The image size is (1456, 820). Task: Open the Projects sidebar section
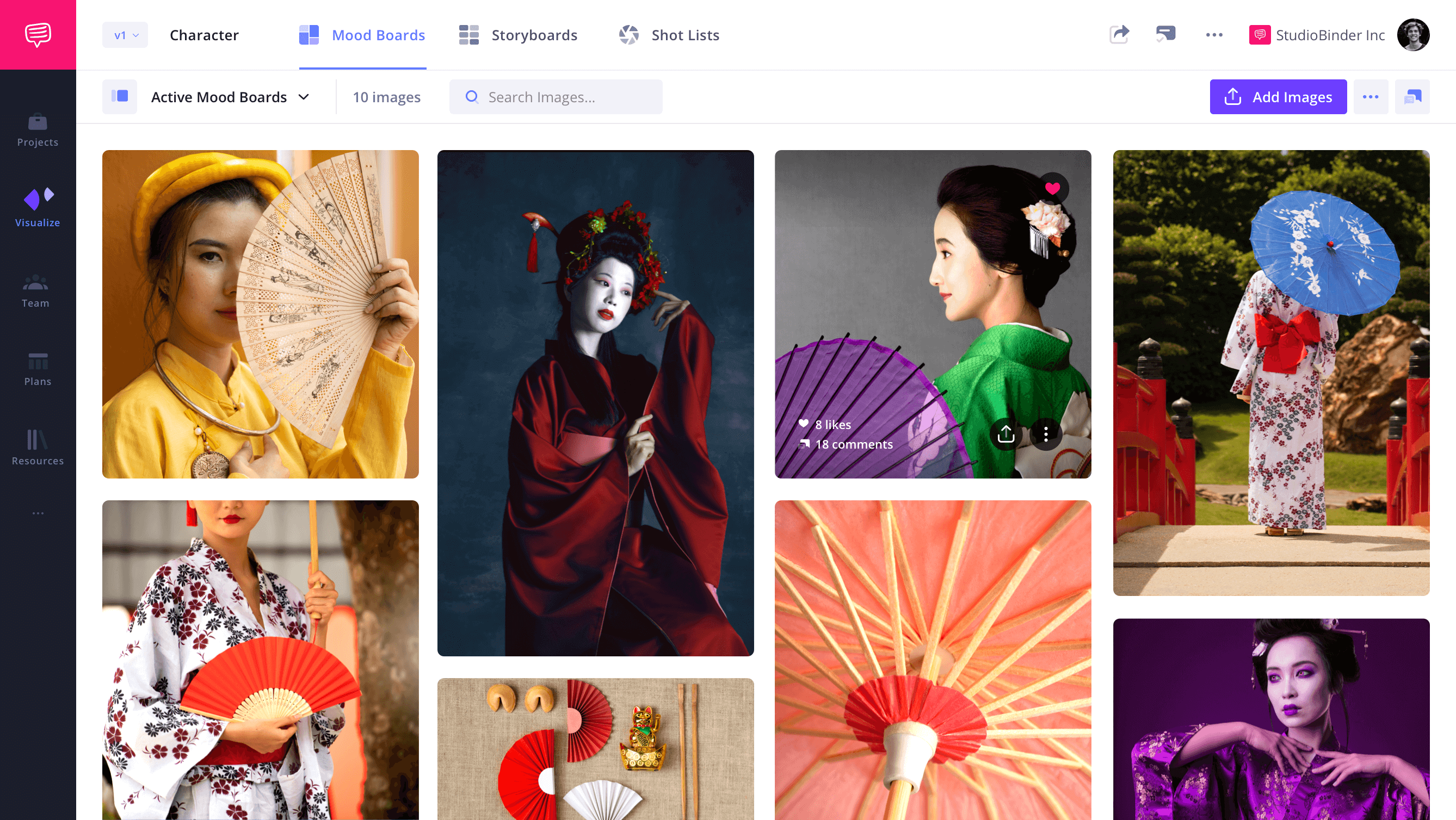[x=38, y=131]
